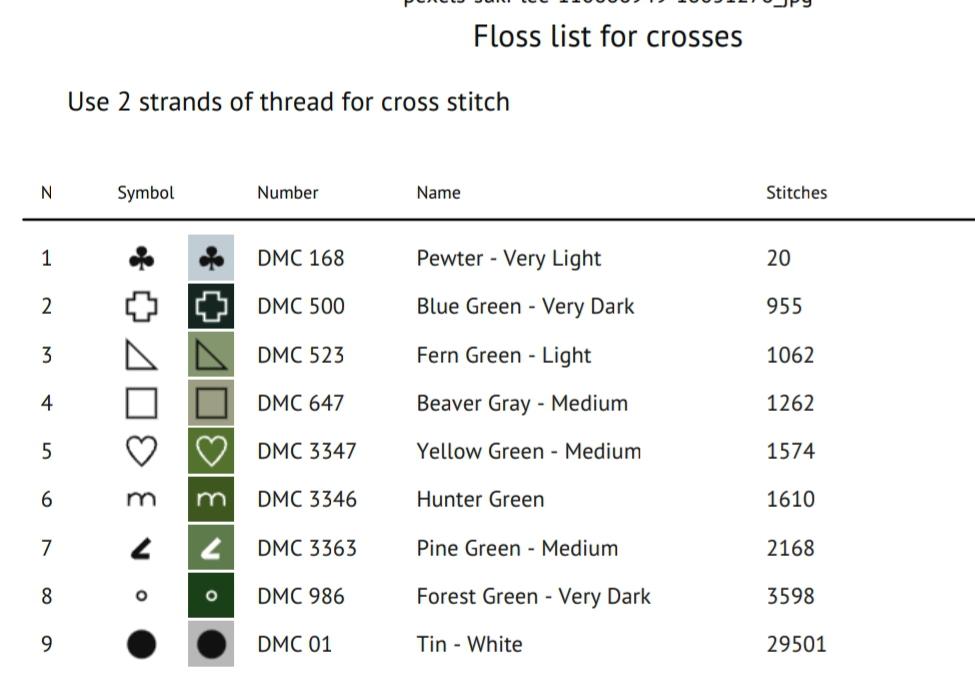Click the Stitches column header
975x688 pixels.
(797, 193)
